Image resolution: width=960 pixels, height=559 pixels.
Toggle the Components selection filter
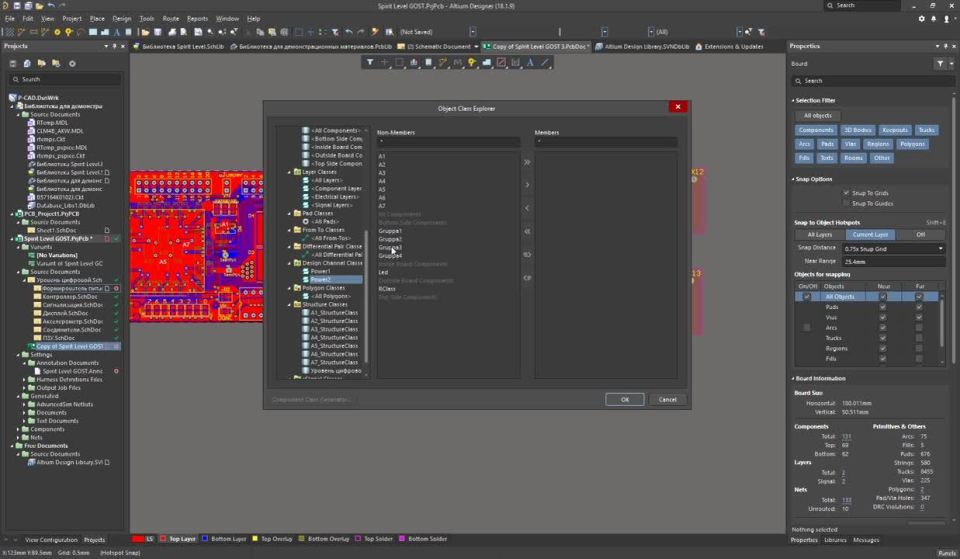816,130
